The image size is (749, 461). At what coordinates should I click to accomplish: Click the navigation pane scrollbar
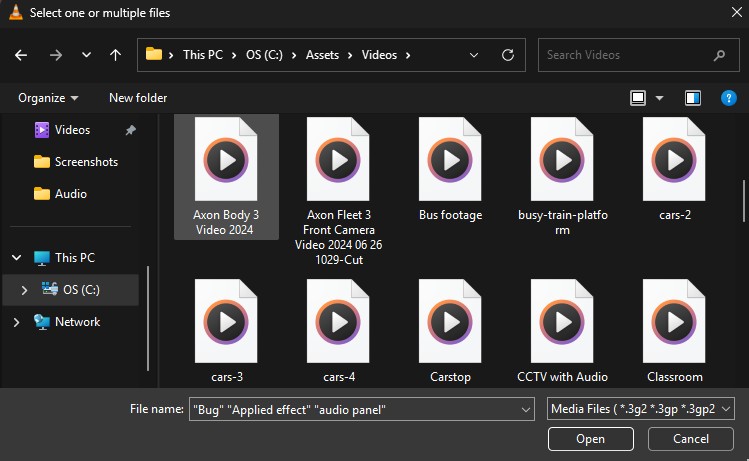tap(148, 318)
